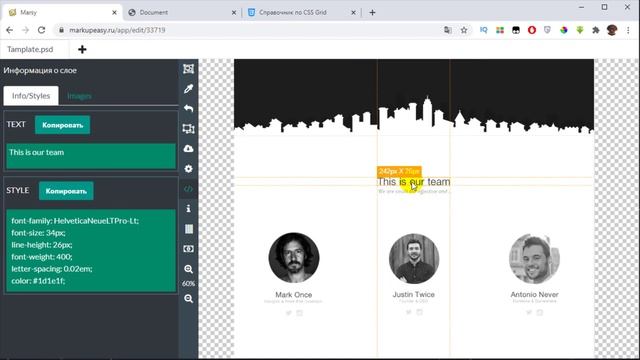Viewport: 640px width, 360px height.
Task: Click the 60% zoom level label
Action: [189, 283]
